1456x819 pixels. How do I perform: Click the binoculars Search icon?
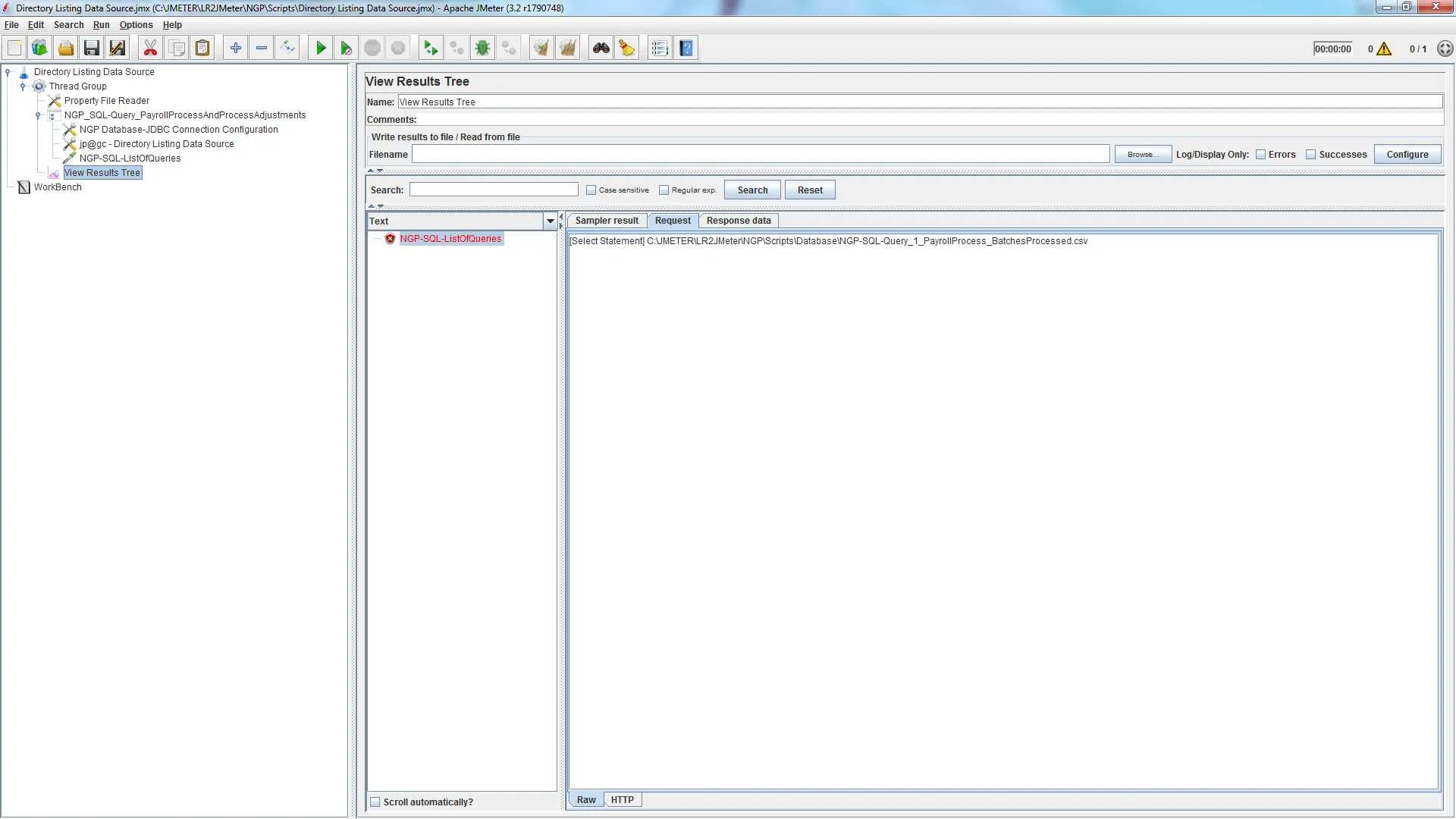(601, 49)
